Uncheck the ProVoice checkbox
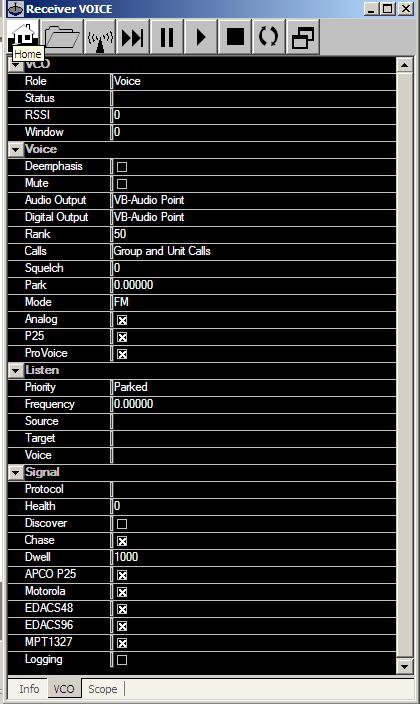Screen dimensions: 420x704 tap(122, 354)
